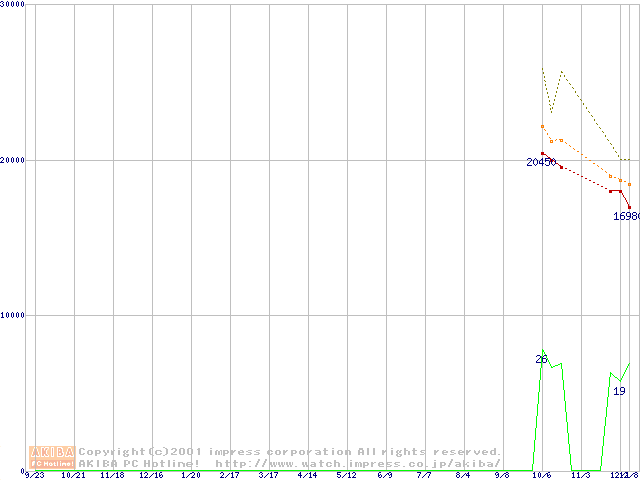Pick the 1/20 date axis label
Viewport: 640px width, 480px height.
[190, 476]
